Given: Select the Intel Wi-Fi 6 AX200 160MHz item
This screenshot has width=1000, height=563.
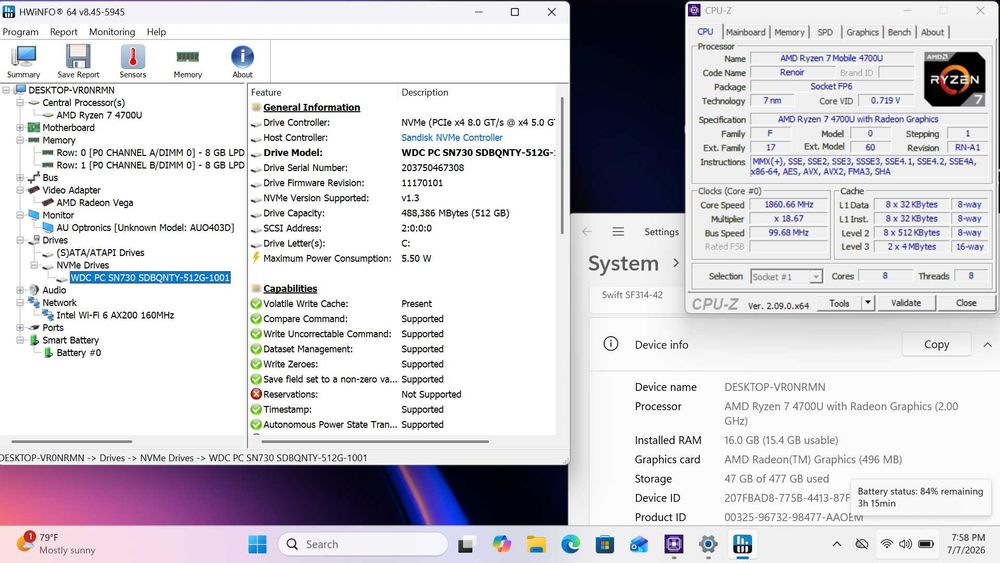Looking at the screenshot, I should pos(115,315).
